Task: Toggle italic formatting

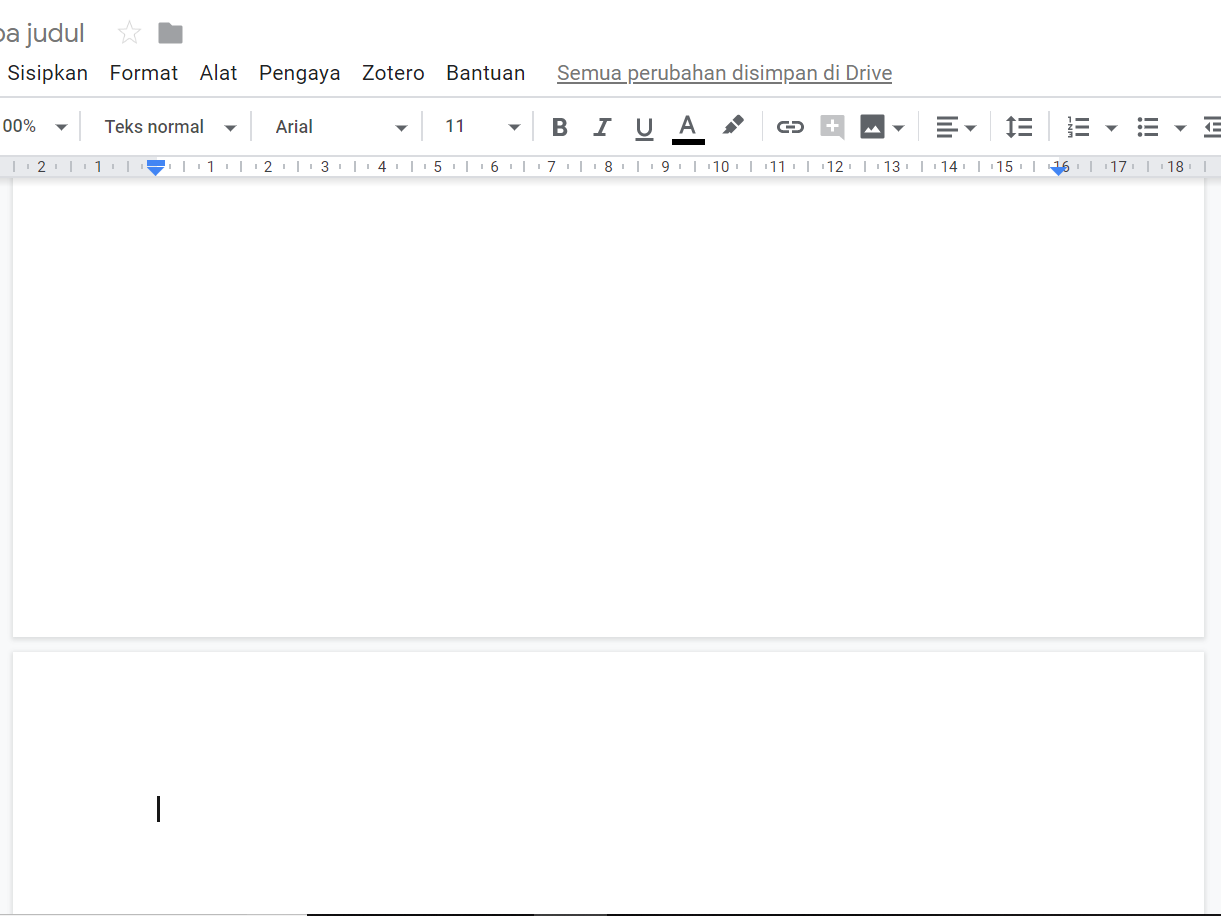Action: 602,127
